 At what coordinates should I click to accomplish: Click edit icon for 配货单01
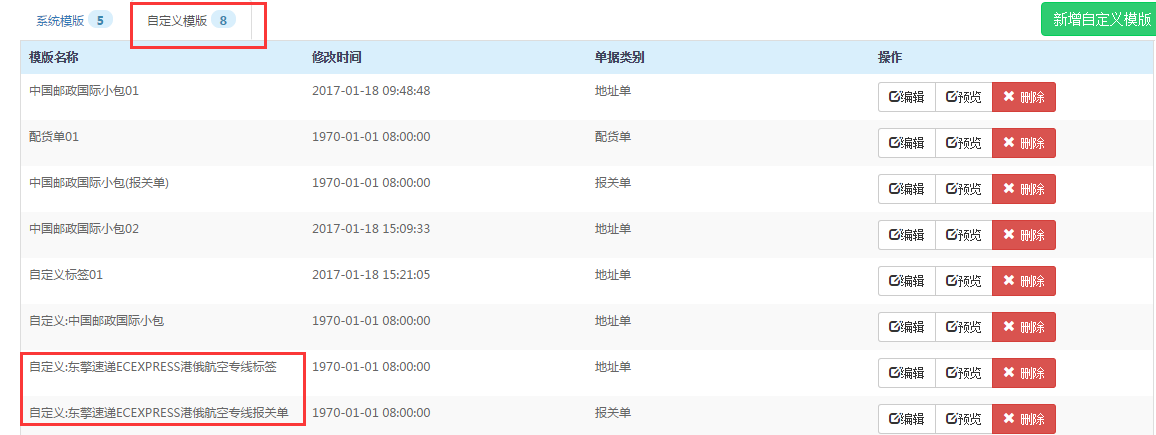point(906,143)
